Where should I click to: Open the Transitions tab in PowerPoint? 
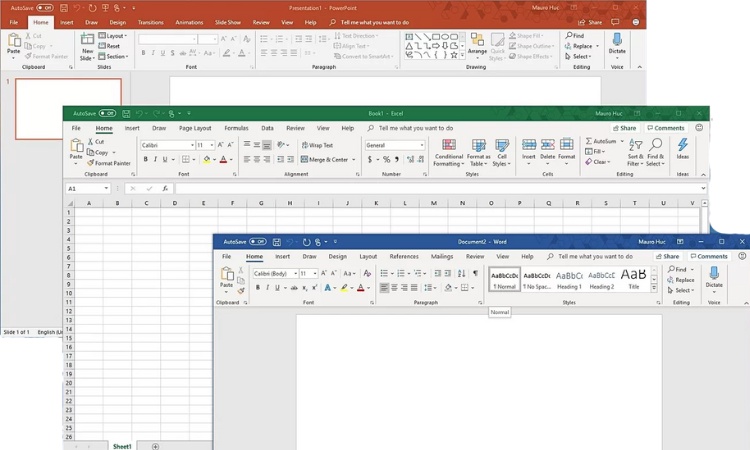coord(151,22)
